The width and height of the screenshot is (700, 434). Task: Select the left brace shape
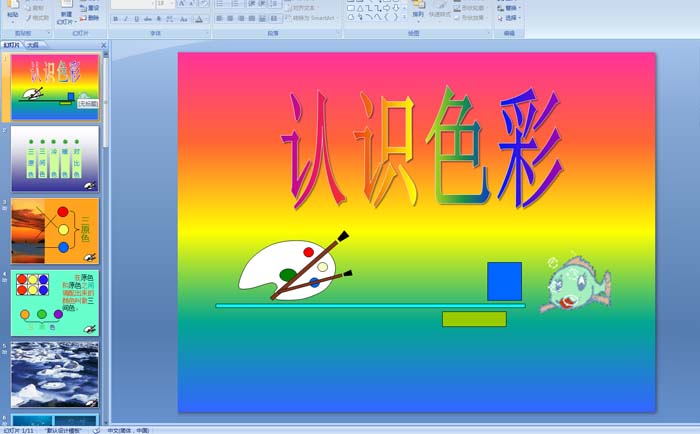pos(387,17)
